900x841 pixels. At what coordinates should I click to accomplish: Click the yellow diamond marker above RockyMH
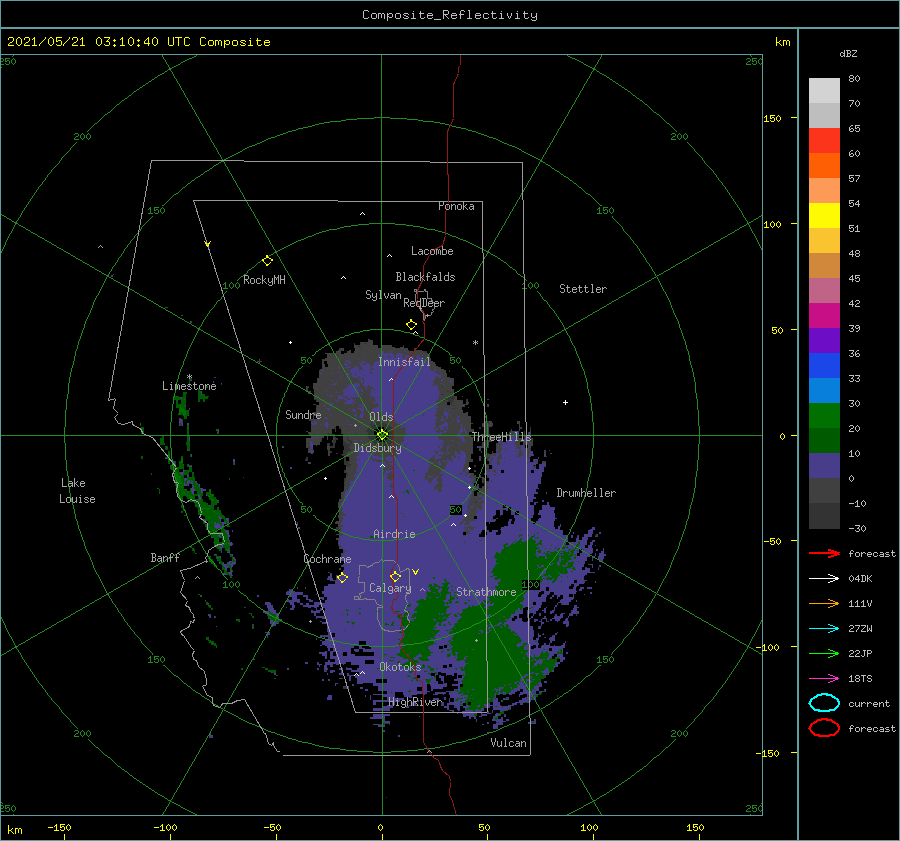coord(267,261)
